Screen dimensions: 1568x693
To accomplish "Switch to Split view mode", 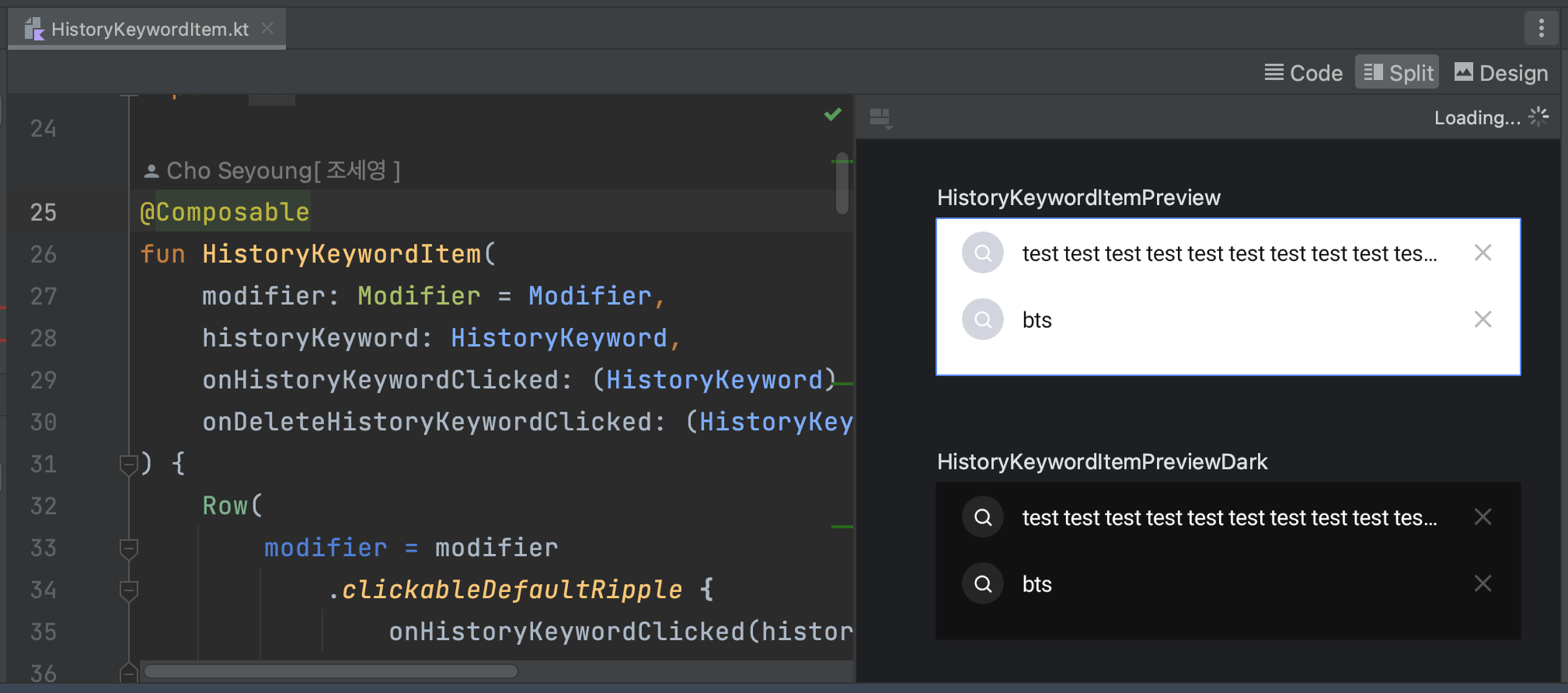I will point(1398,73).
